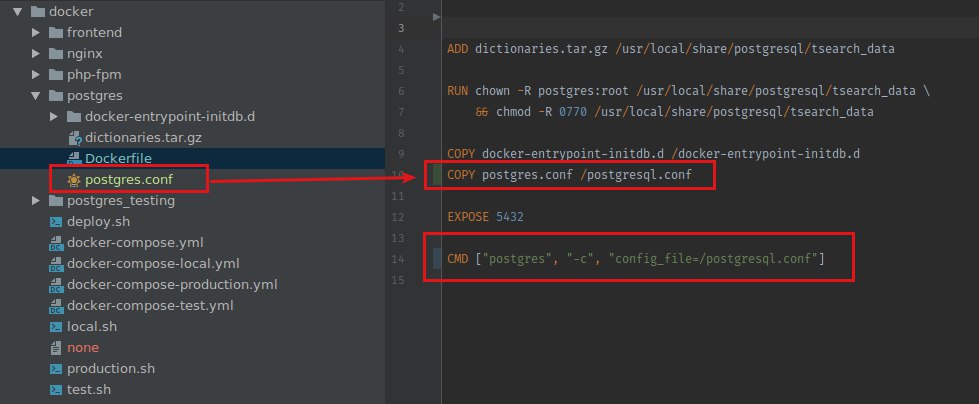The image size is (979, 404).
Task: Select the php-fpm folder name
Action: point(94,75)
